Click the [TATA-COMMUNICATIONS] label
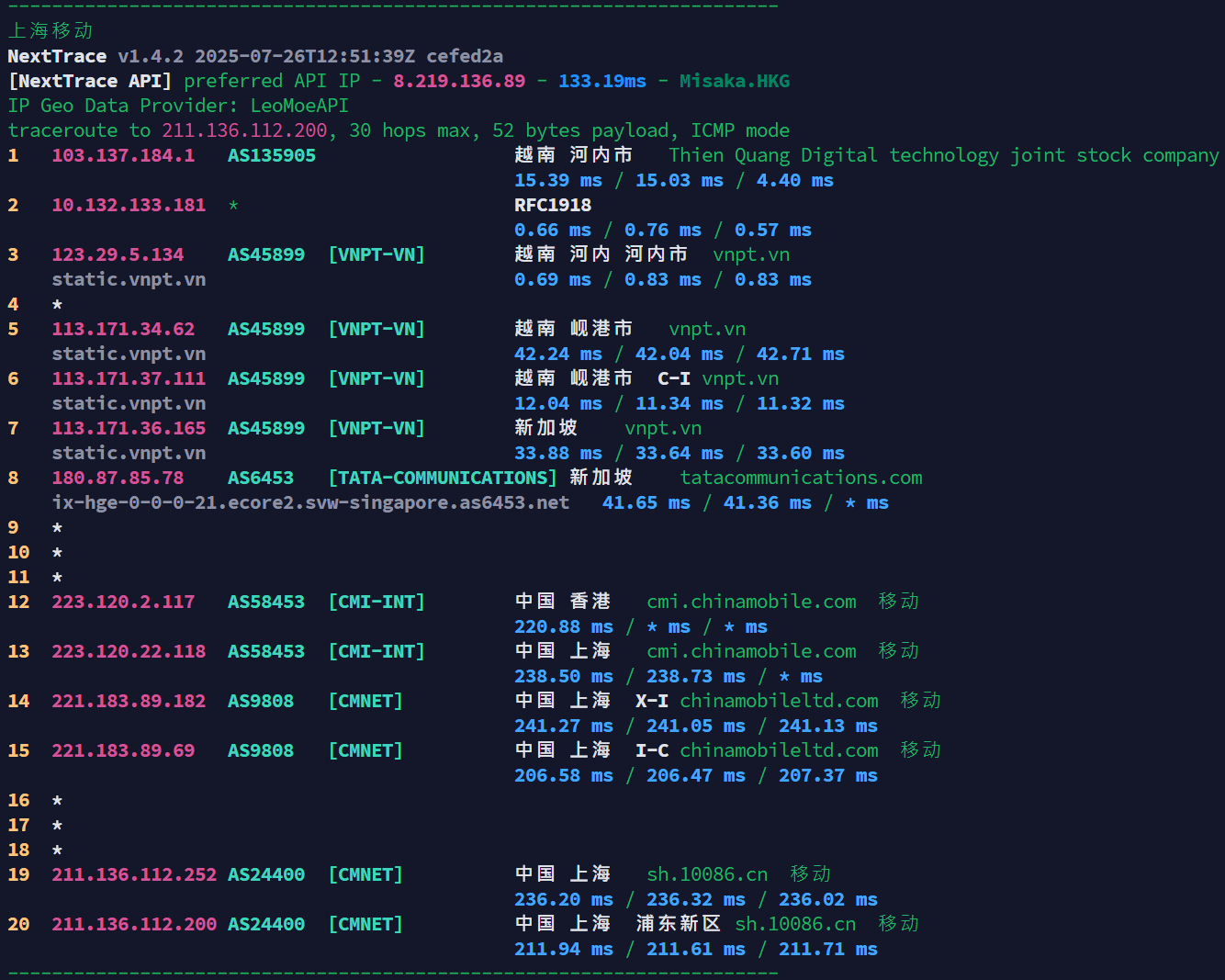Screen dimensions: 1225x980 (443, 478)
